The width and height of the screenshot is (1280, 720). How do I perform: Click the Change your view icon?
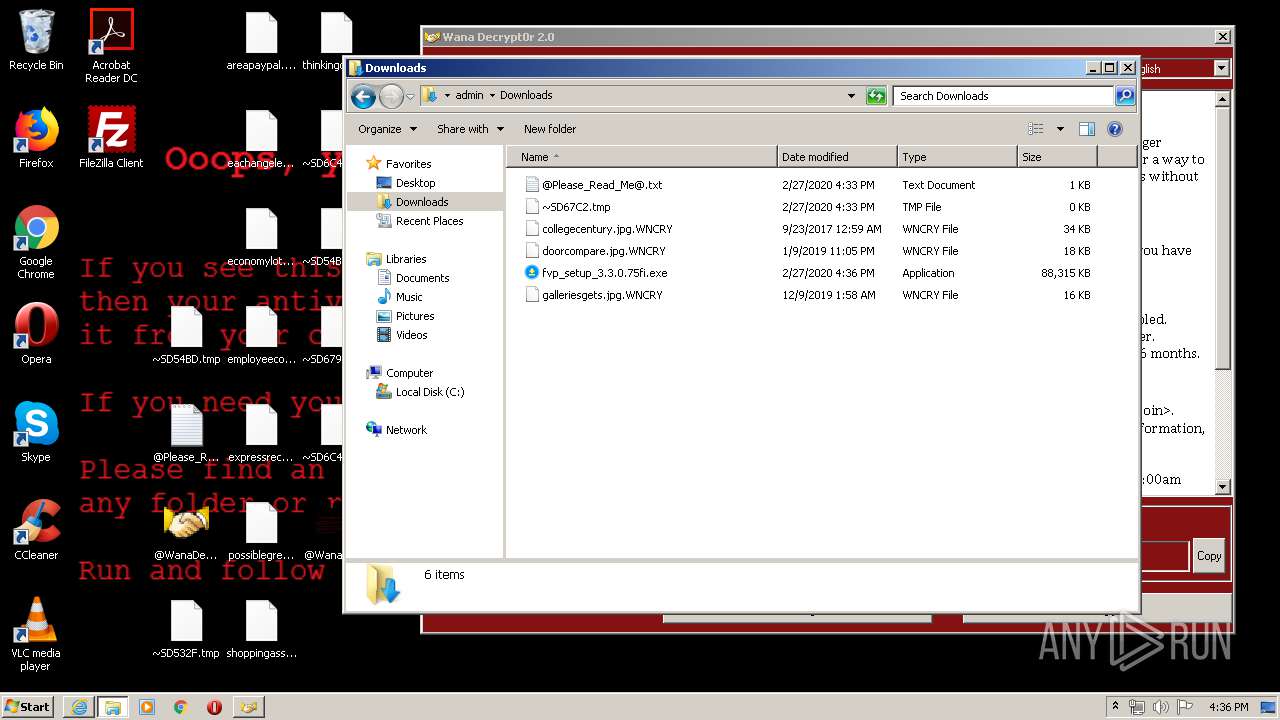1036,129
